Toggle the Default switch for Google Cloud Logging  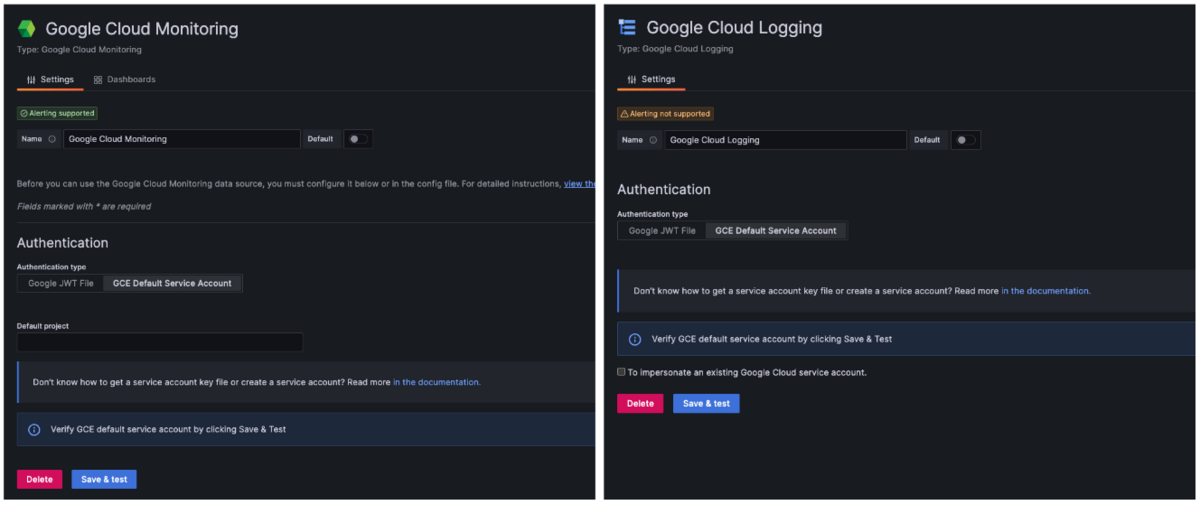(x=964, y=140)
